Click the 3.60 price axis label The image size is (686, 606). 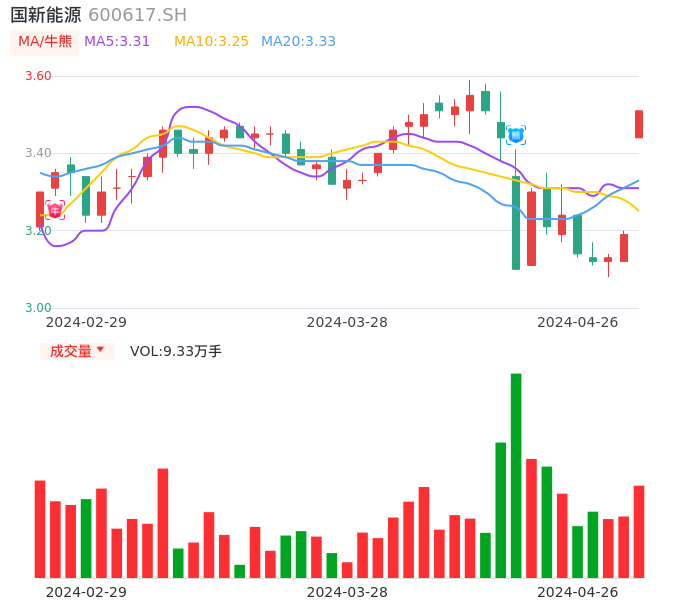click(x=37, y=76)
